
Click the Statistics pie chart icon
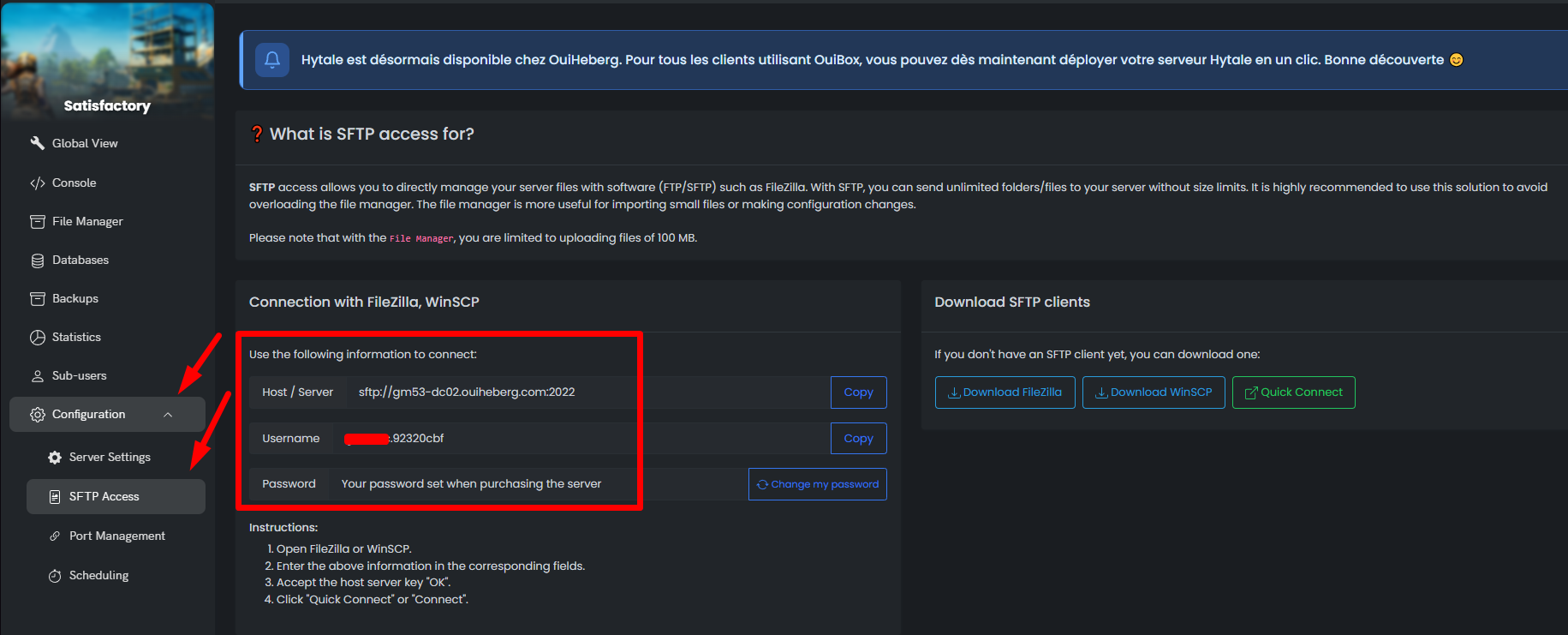click(38, 338)
